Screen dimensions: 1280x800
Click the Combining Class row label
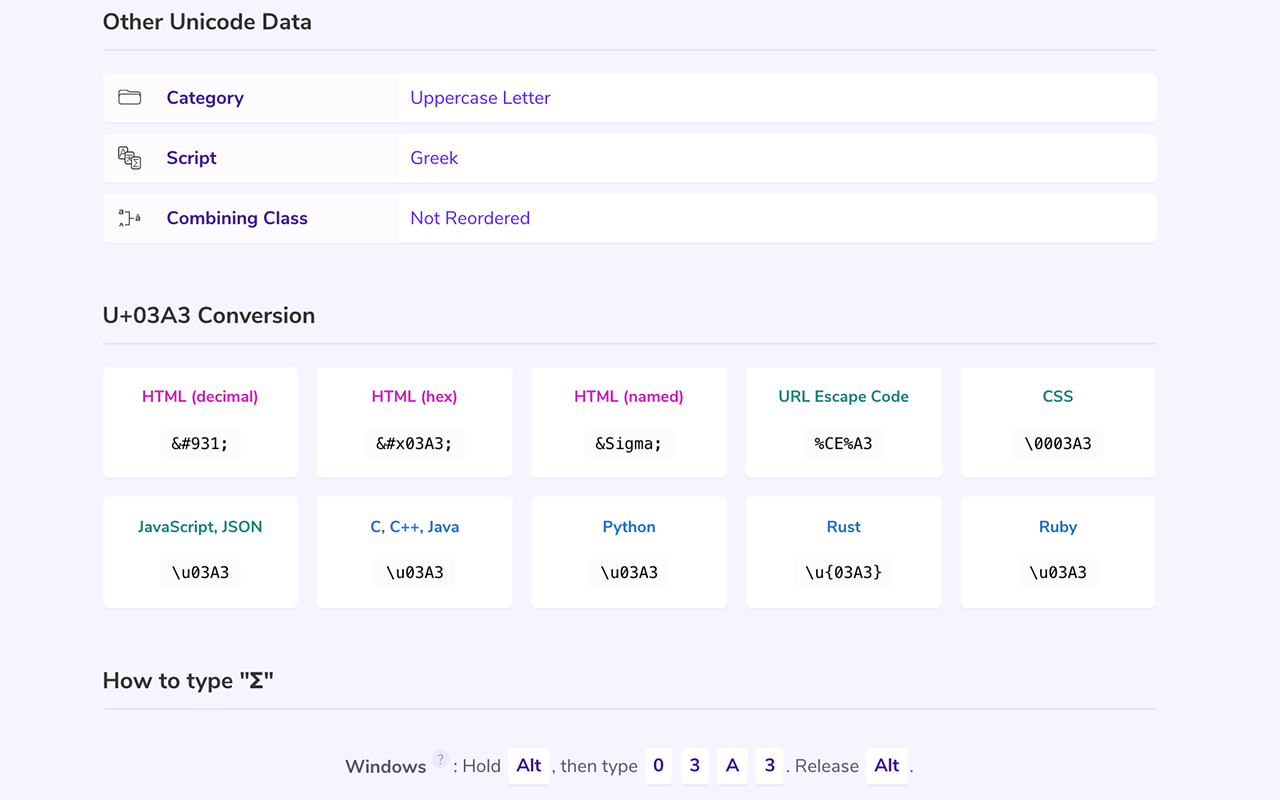coord(237,218)
